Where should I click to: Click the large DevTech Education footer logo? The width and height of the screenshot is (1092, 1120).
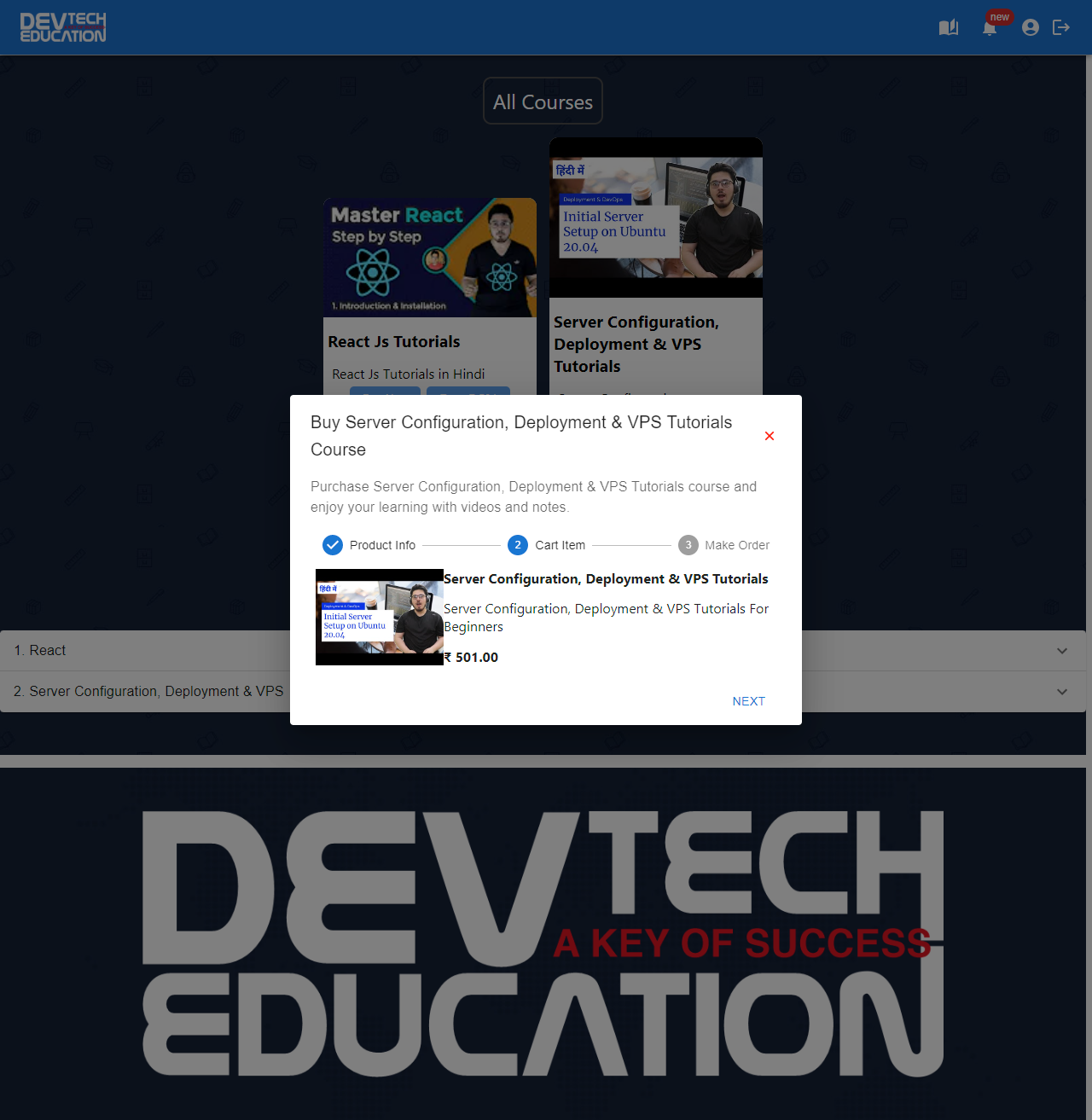pos(543,943)
